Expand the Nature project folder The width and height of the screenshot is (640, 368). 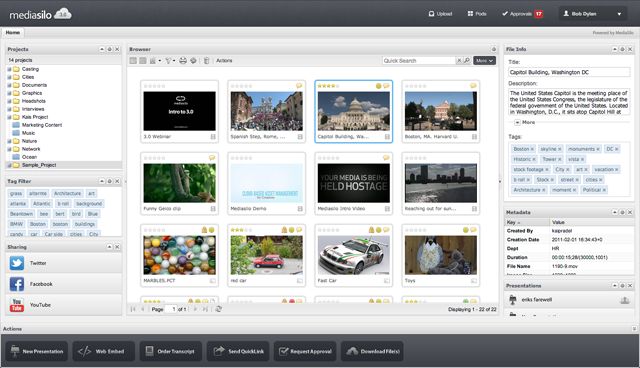(x=9, y=141)
